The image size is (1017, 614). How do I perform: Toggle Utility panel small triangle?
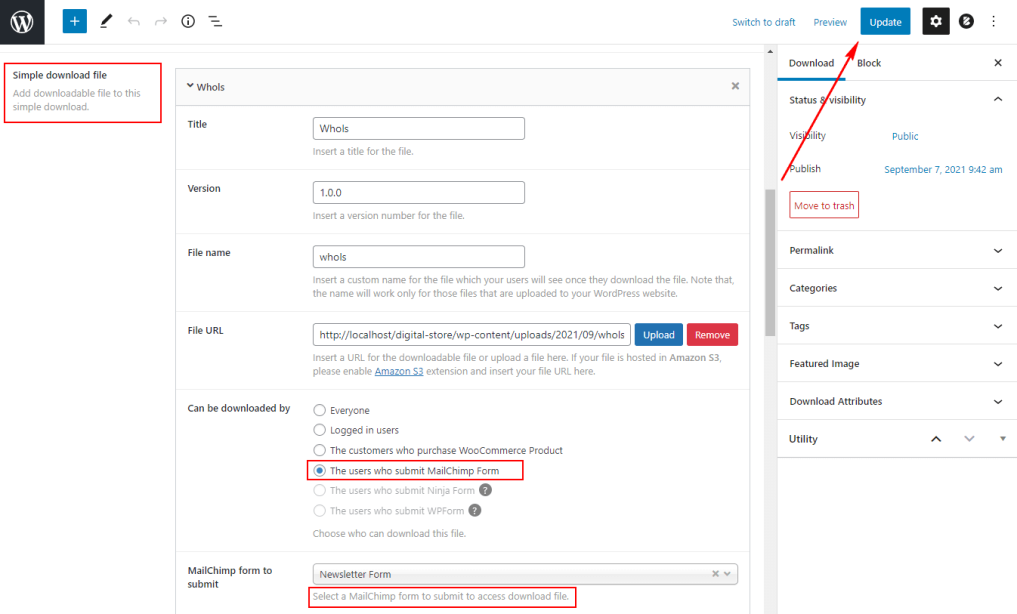[1003, 439]
